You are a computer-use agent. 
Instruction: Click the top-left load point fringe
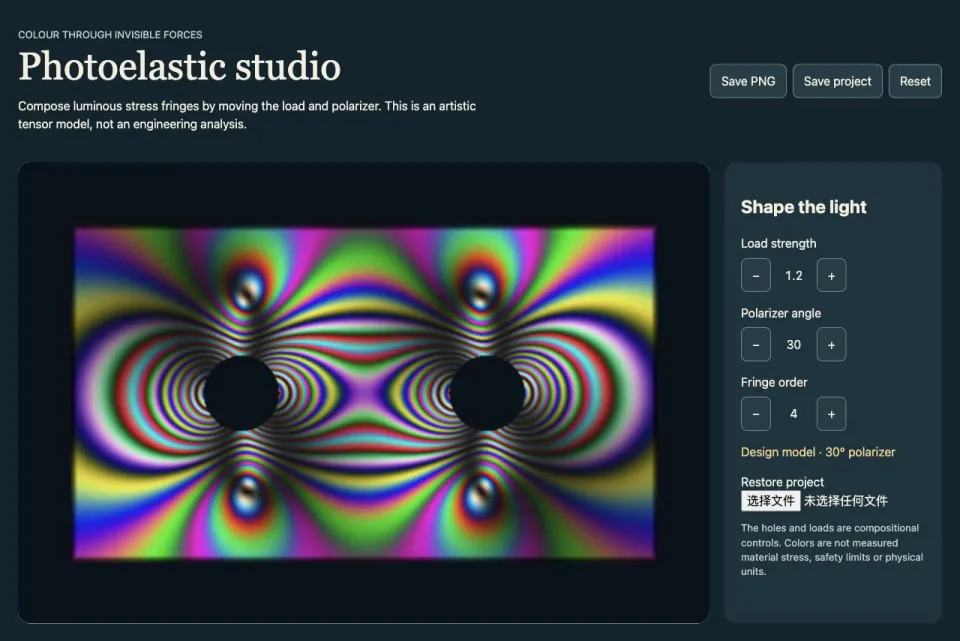[249, 291]
